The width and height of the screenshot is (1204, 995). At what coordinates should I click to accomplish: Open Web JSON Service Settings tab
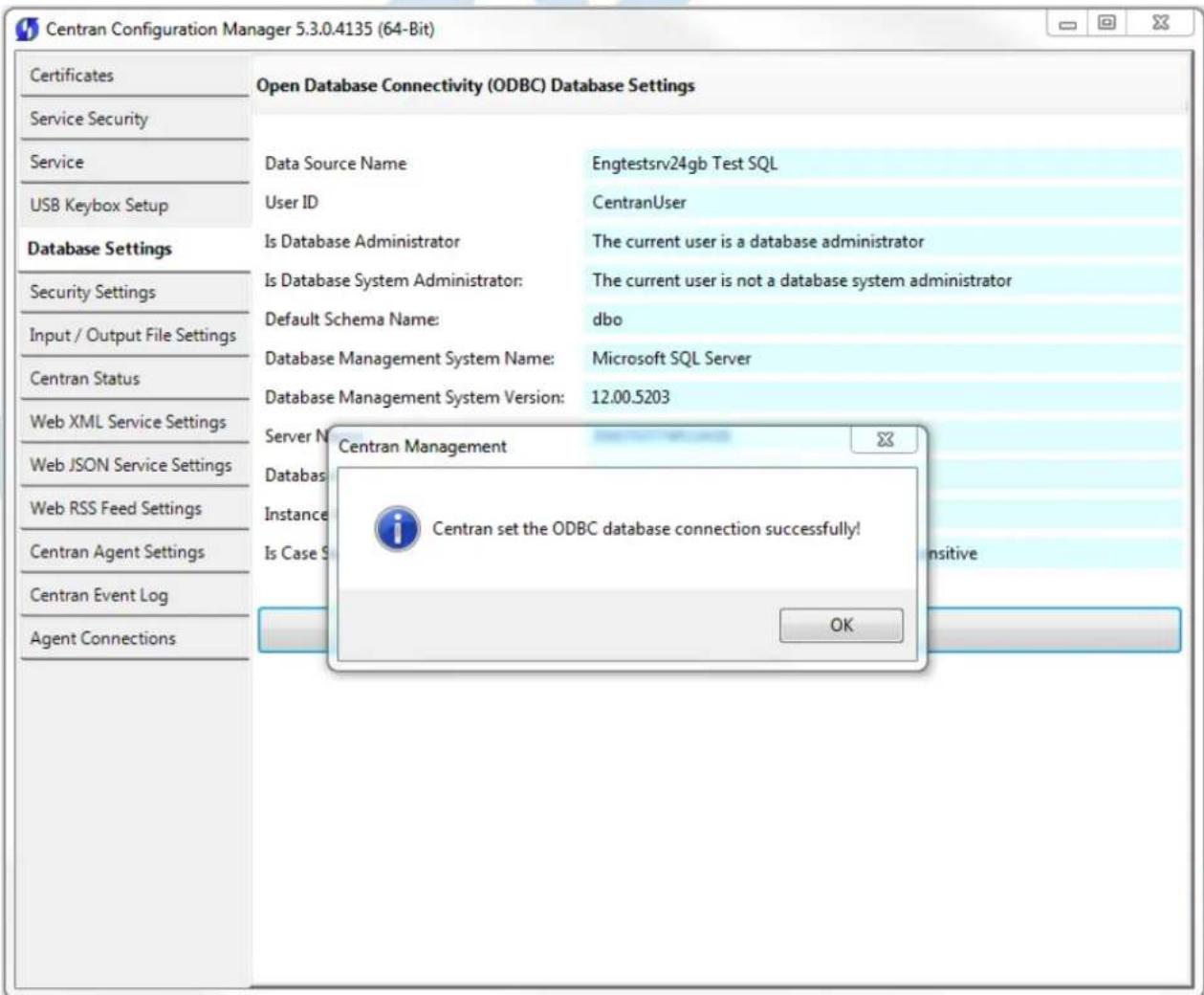point(134,465)
